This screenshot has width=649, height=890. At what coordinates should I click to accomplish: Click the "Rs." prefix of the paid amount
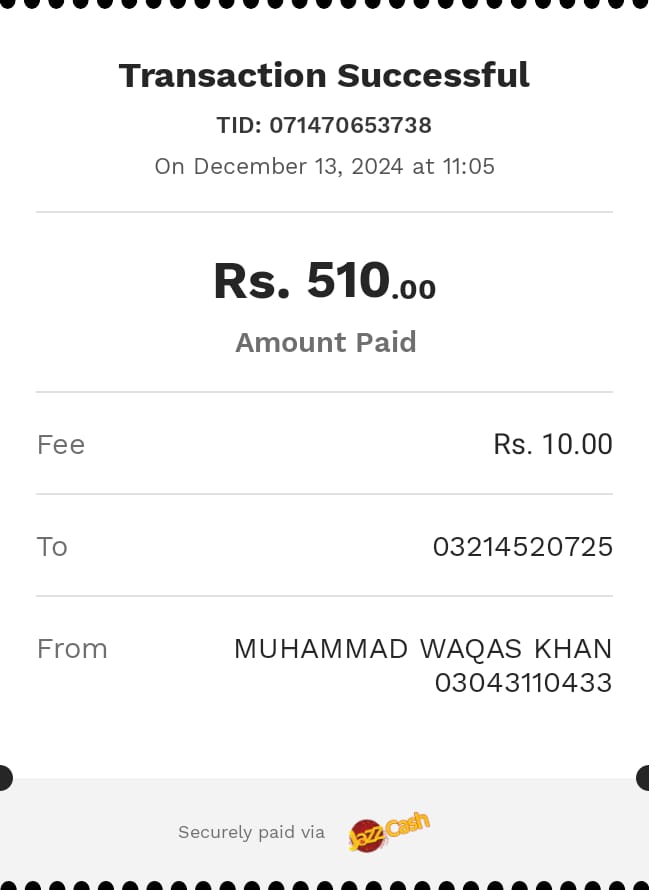pos(251,281)
